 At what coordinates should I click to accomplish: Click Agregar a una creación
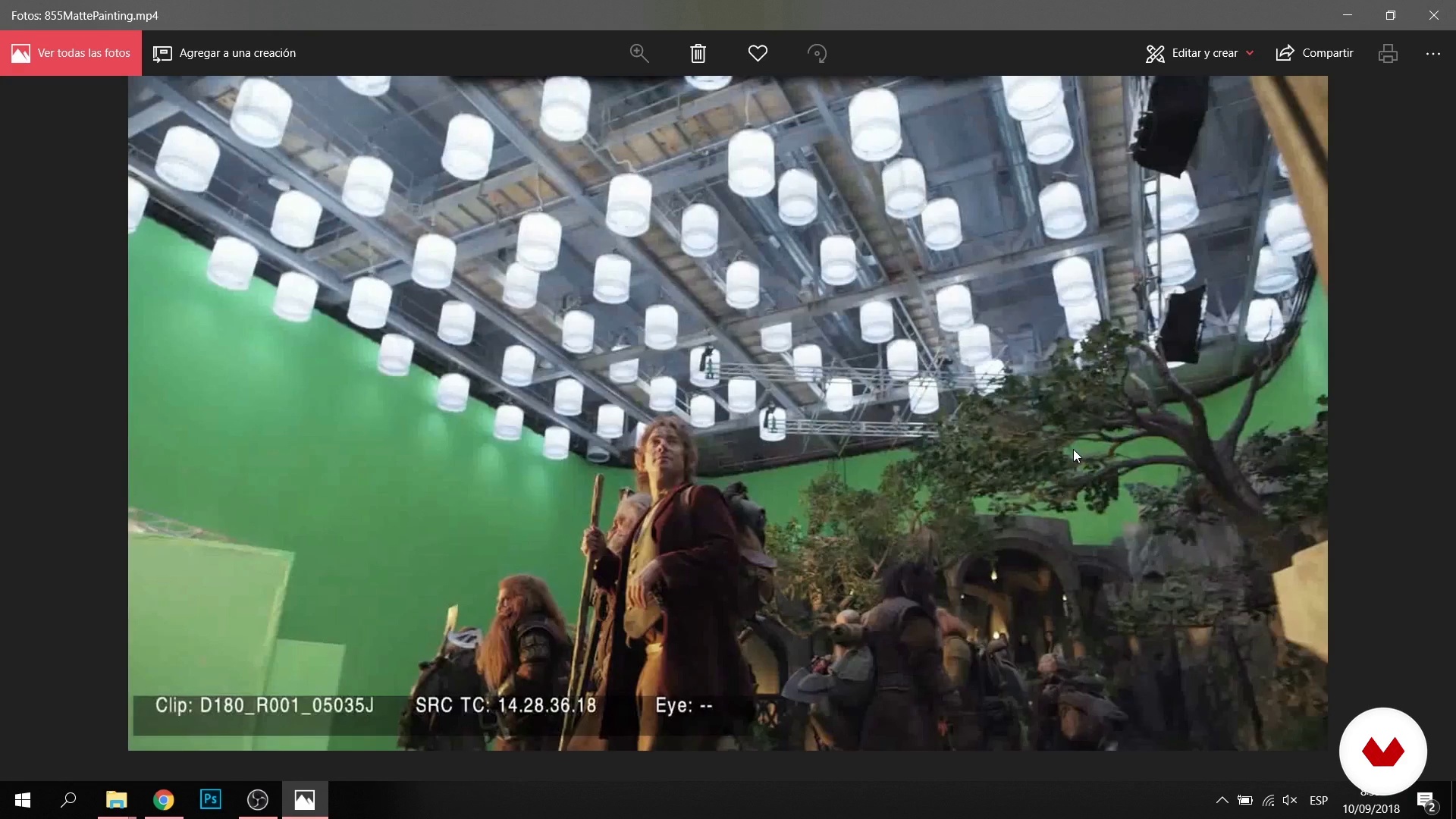[224, 53]
